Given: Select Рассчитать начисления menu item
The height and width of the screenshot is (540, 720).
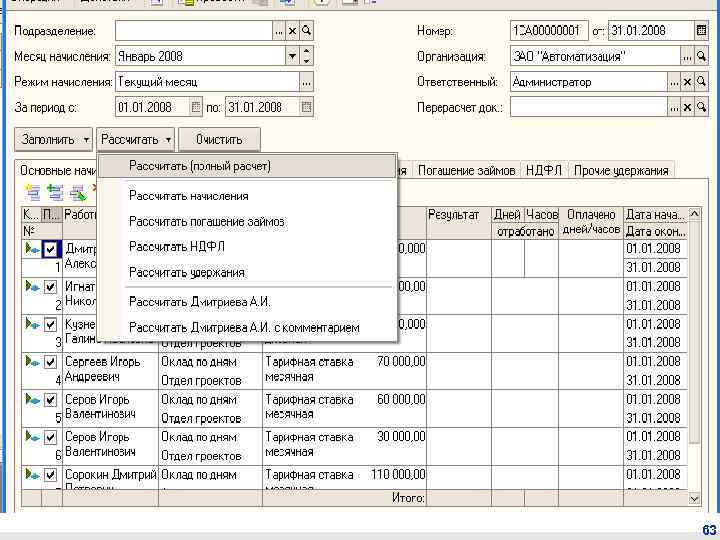Looking at the screenshot, I should 248,196.
